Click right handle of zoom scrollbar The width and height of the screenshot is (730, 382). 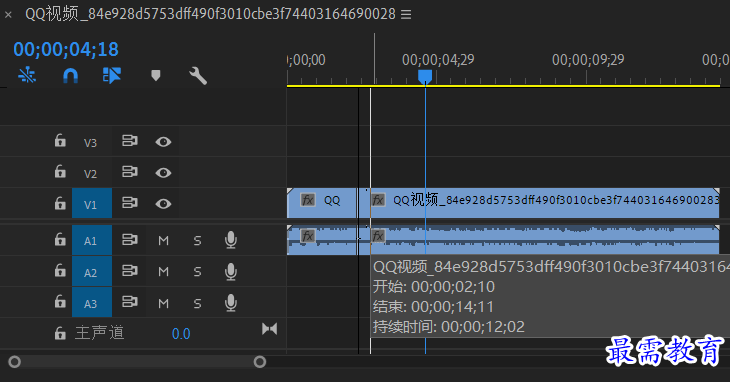260,362
